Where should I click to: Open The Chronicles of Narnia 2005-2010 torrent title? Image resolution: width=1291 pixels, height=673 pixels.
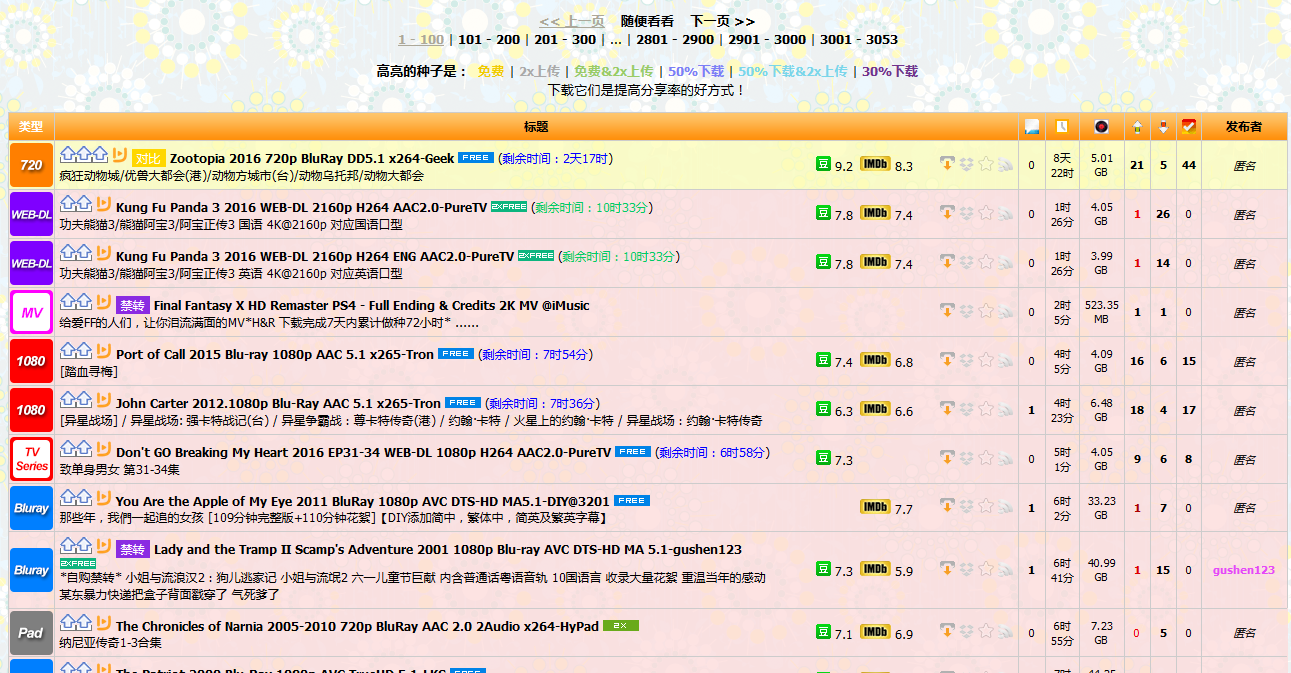click(357, 626)
